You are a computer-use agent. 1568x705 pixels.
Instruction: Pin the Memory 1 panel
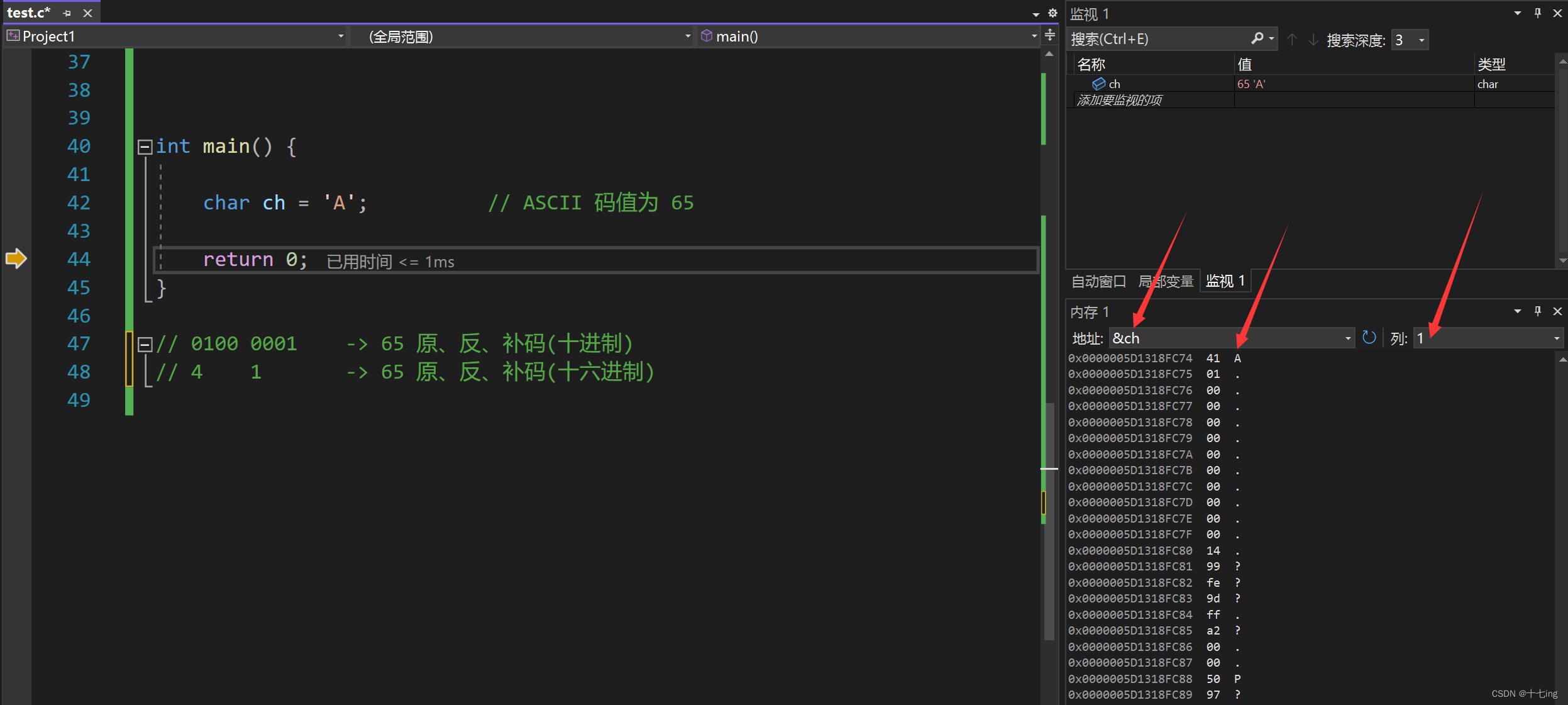click(1538, 311)
